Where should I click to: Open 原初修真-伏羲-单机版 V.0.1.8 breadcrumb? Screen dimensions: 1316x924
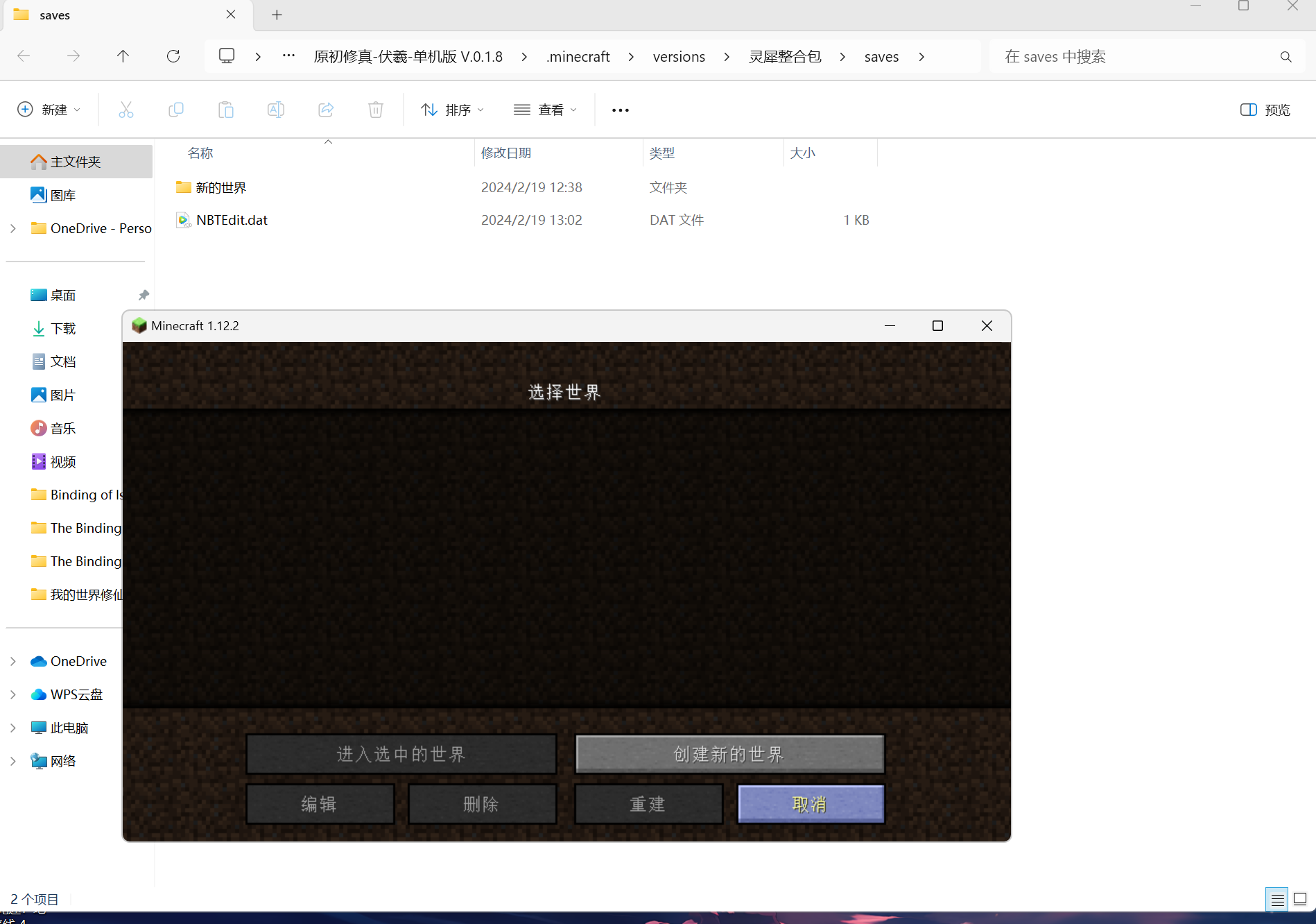(408, 57)
